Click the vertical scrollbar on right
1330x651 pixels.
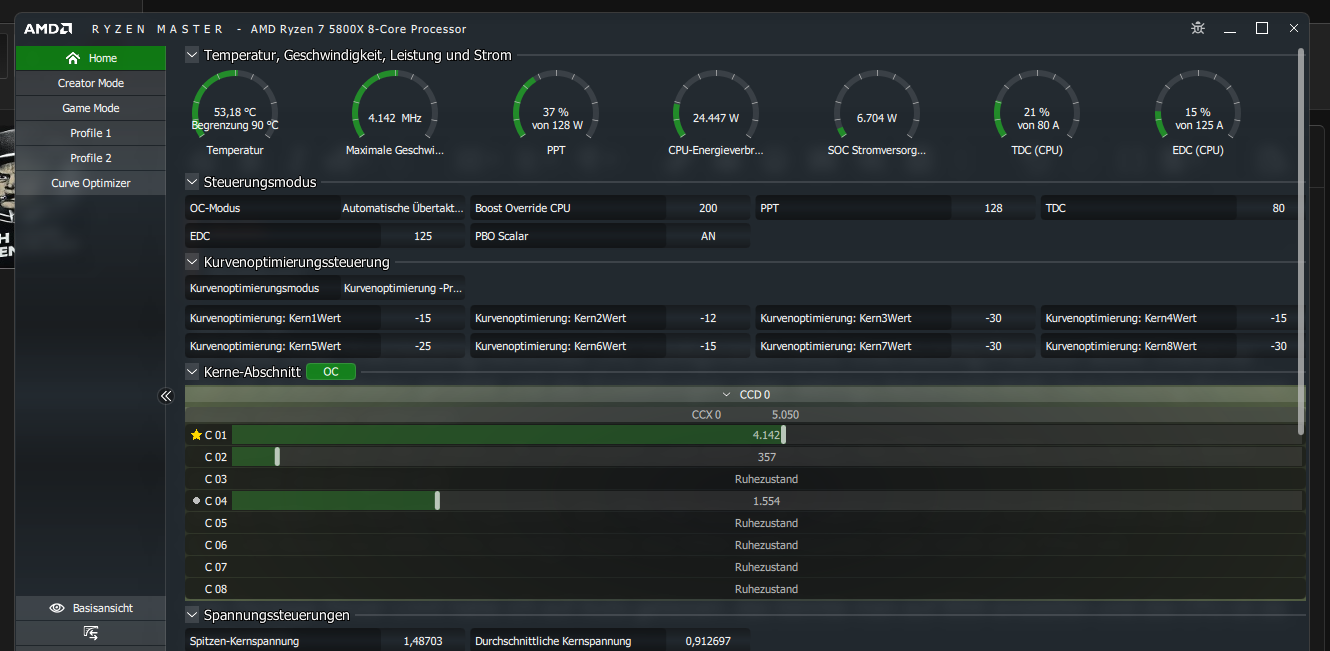1301,240
